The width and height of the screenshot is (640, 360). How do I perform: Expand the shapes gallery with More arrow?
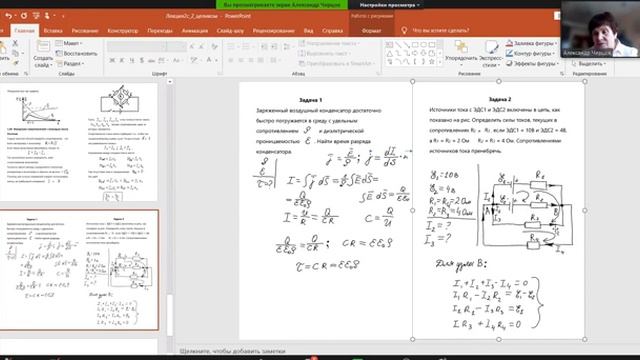(440, 62)
